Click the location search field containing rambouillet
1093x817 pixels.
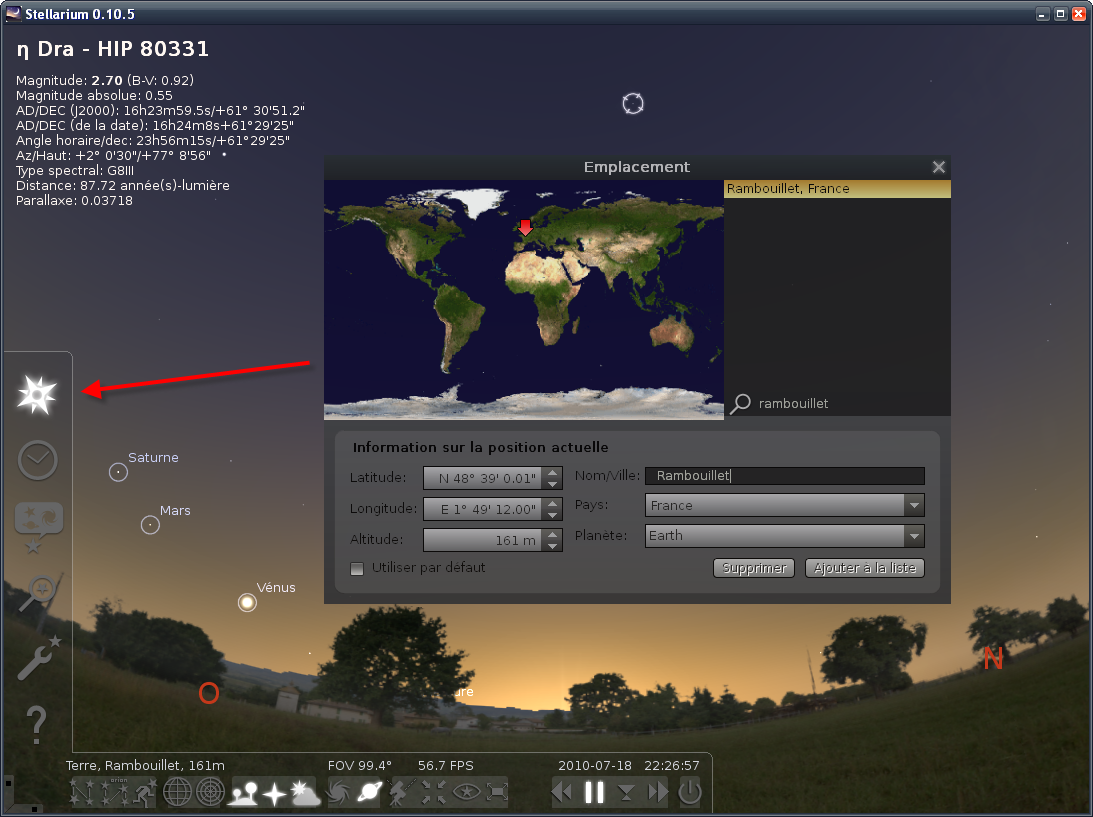[x=850, y=404]
